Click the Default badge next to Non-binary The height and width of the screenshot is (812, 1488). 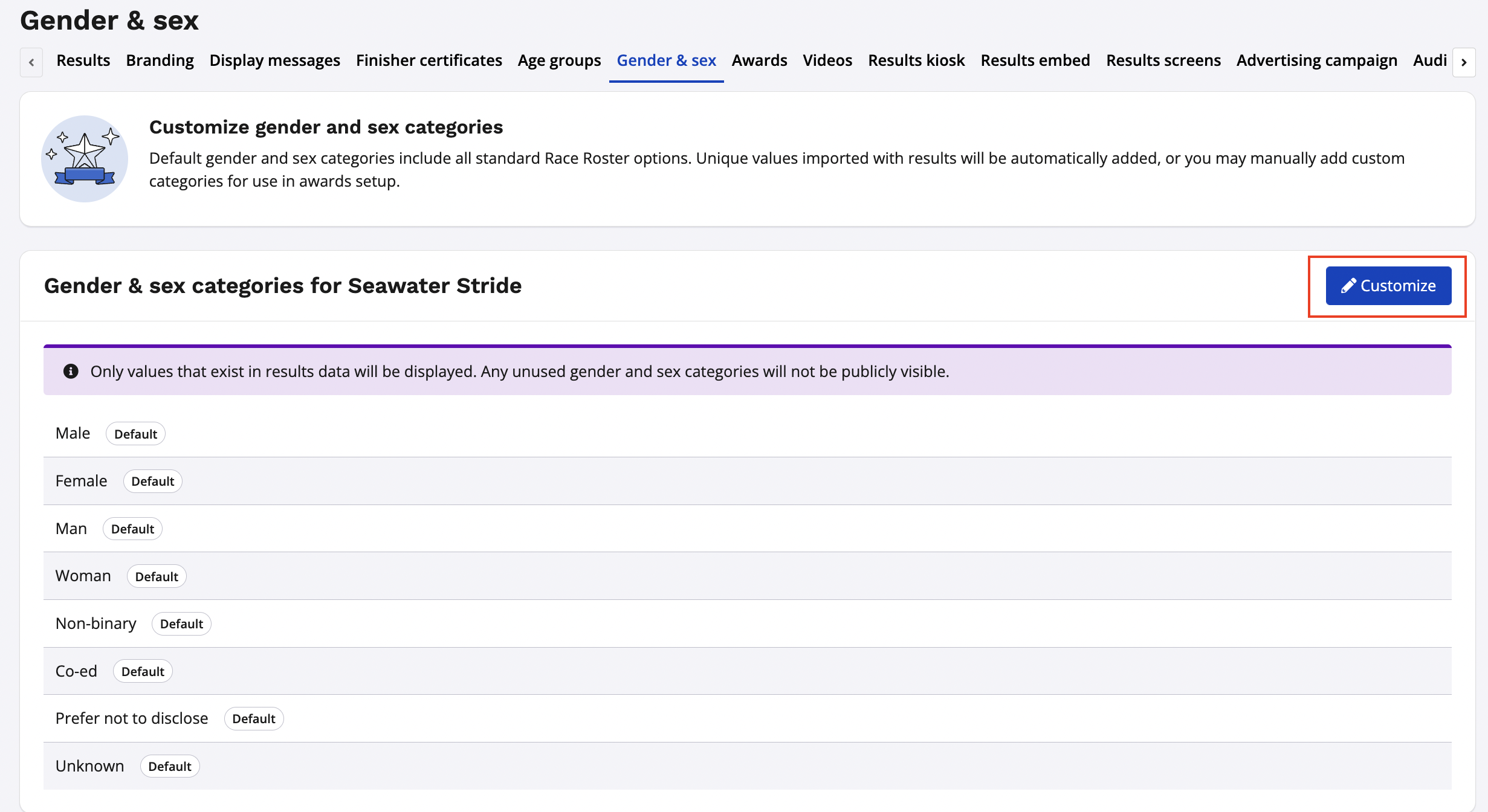click(181, 623)
